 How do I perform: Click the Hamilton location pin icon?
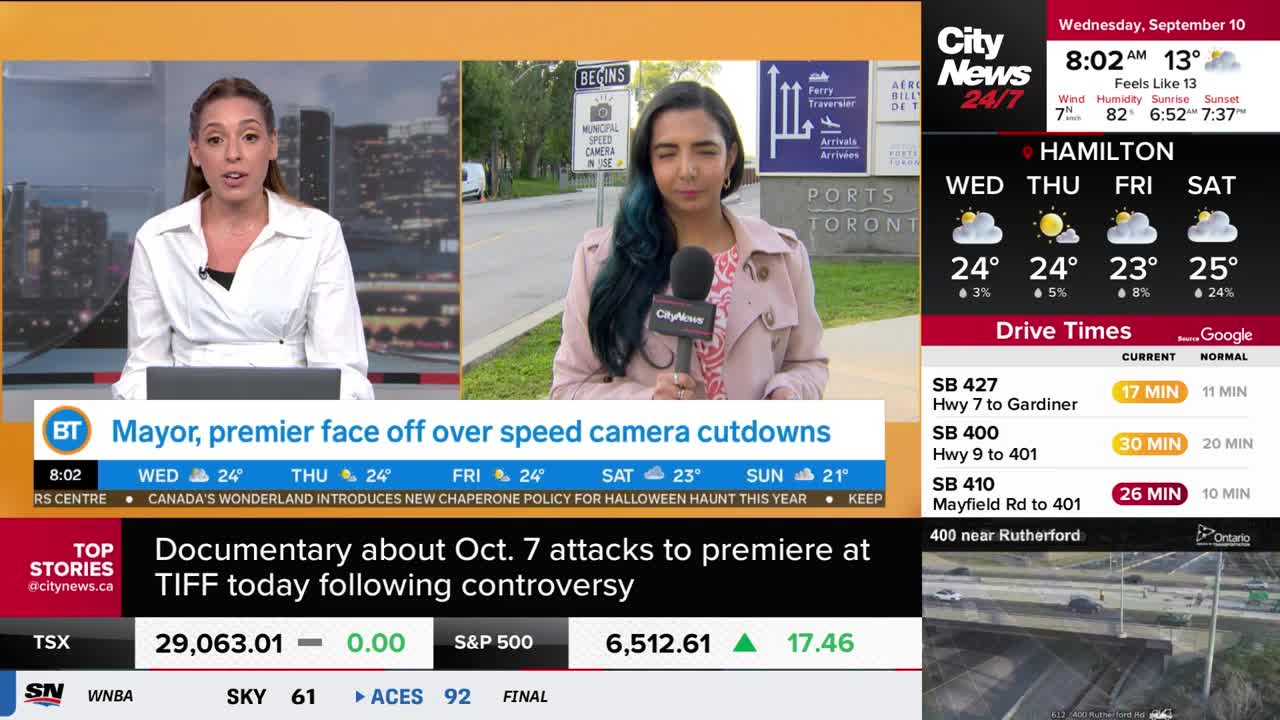point(1027,153)
